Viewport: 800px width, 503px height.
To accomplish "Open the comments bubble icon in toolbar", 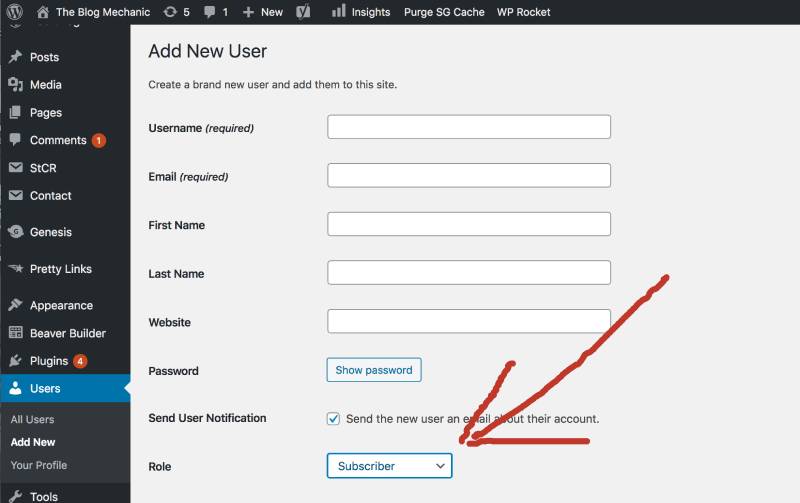I will pos(210,12).
